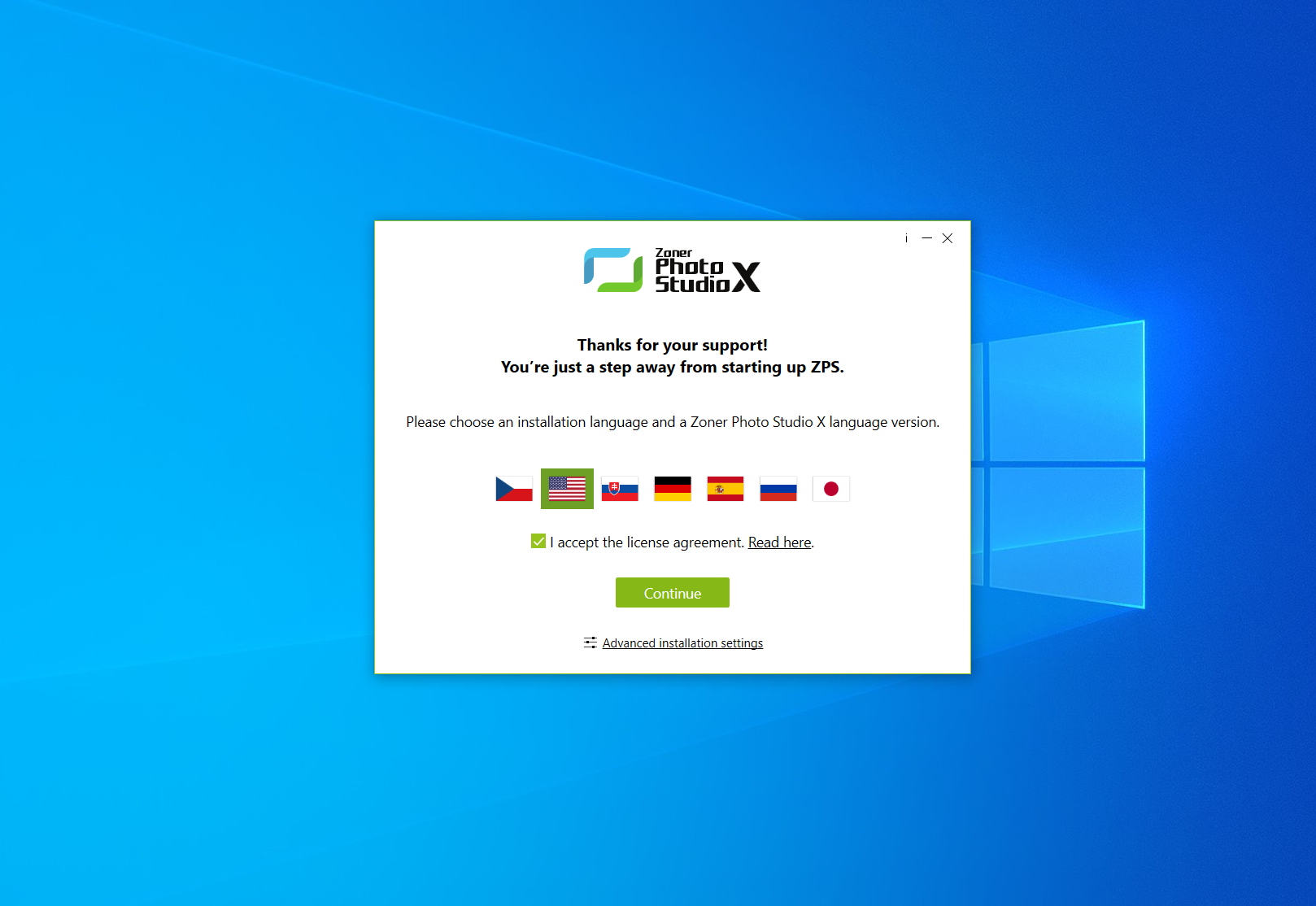Image resolution: width=1316 pixels, height=906 pixels.
Task: Select the Russian flag language
Action: pyautogui.click(x=778, y=489)
